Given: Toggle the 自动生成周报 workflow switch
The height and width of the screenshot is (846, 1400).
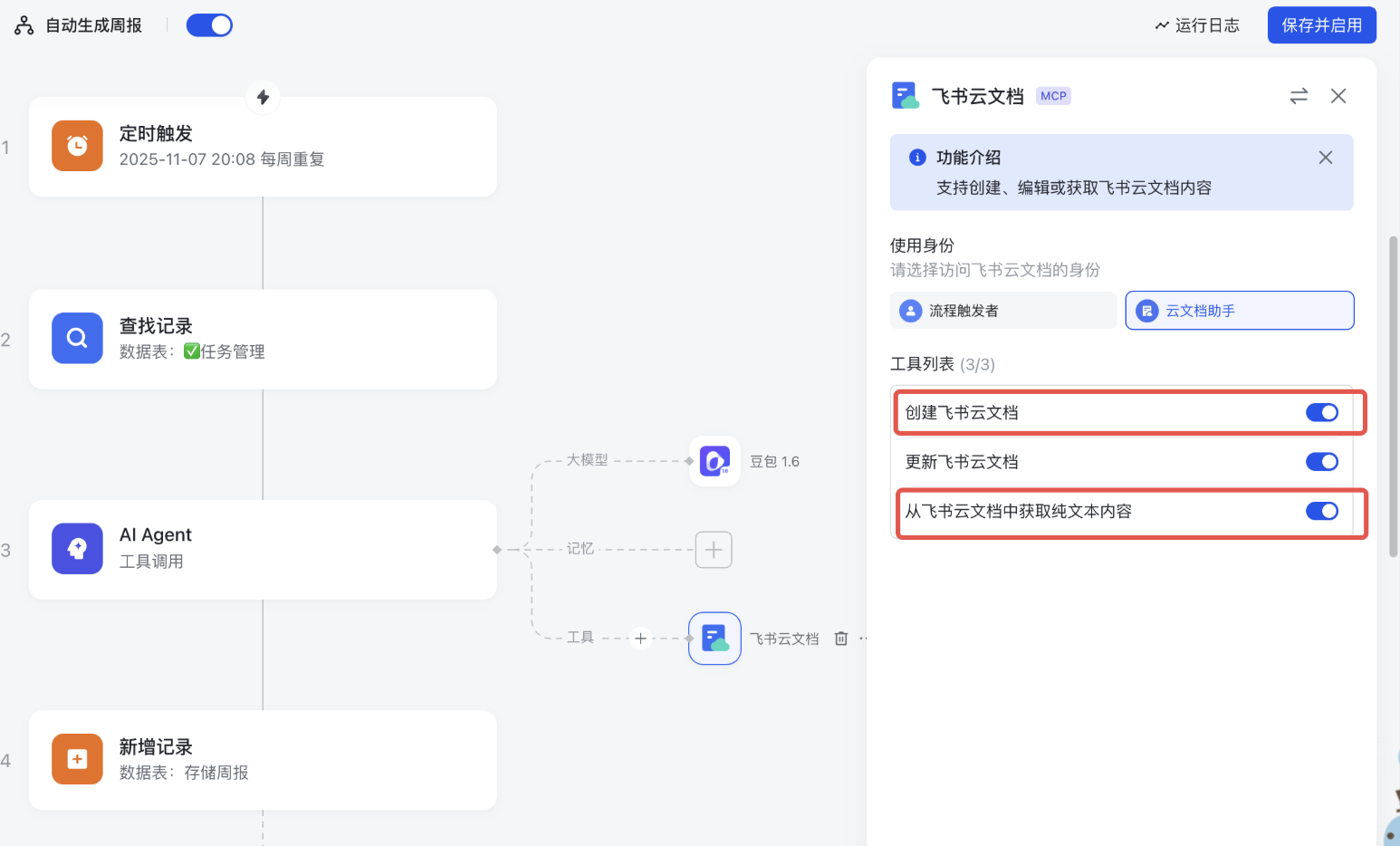Looking at the screenshot, I should pos(209,25).
